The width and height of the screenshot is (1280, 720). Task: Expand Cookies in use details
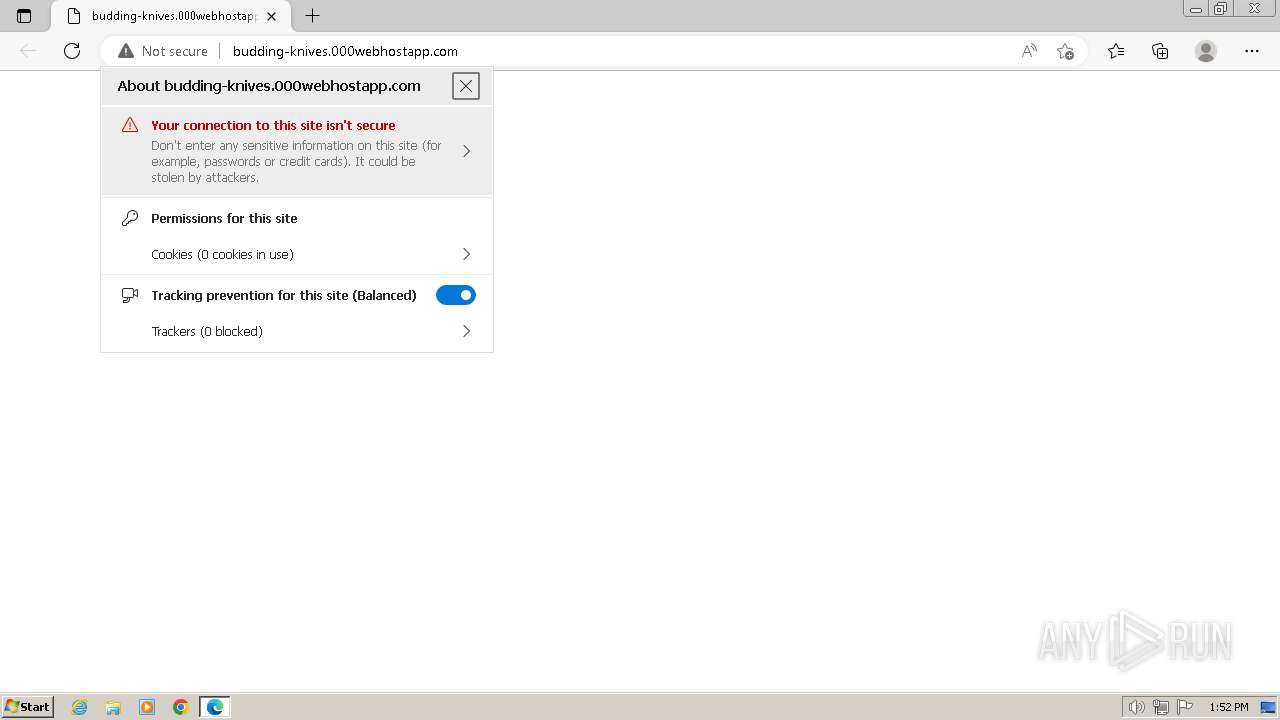click(297, 254)
